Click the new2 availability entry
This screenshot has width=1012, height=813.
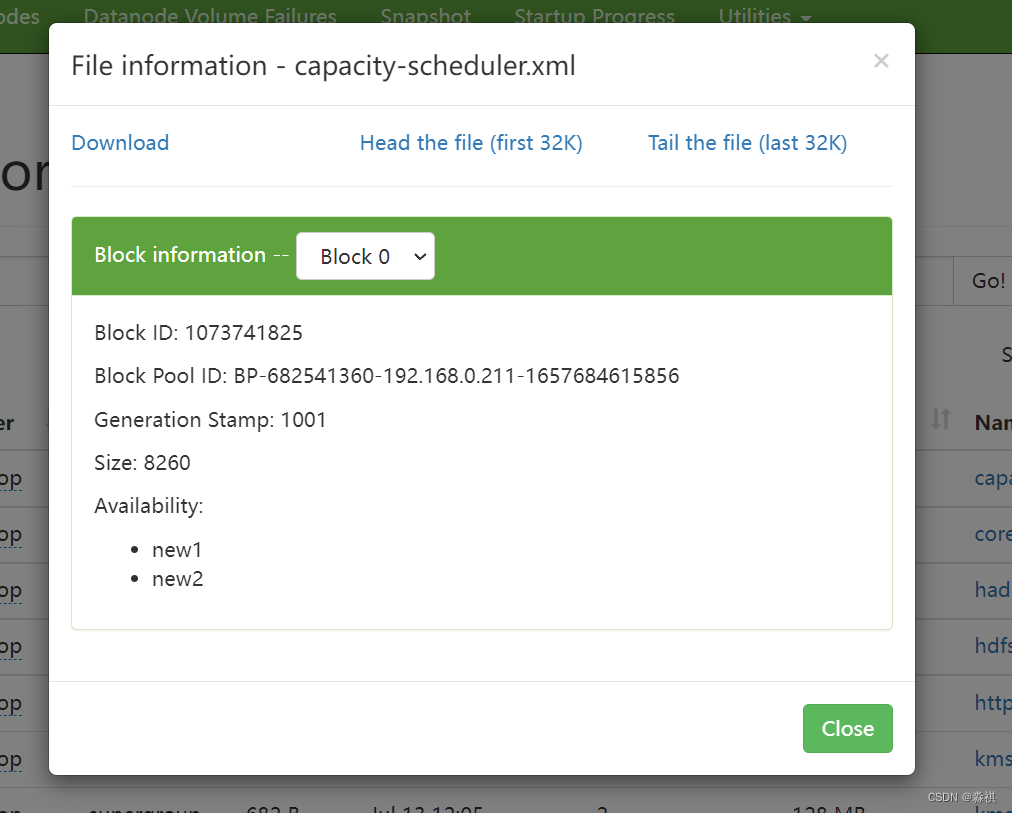[177, 579]
